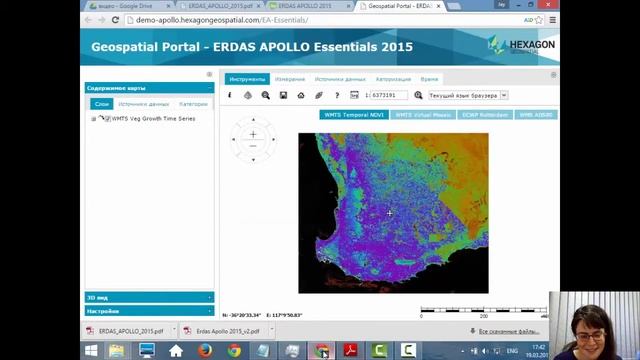Open downloaded Erdas Apollo 2015_v2.pdf file

click(224, 331)
